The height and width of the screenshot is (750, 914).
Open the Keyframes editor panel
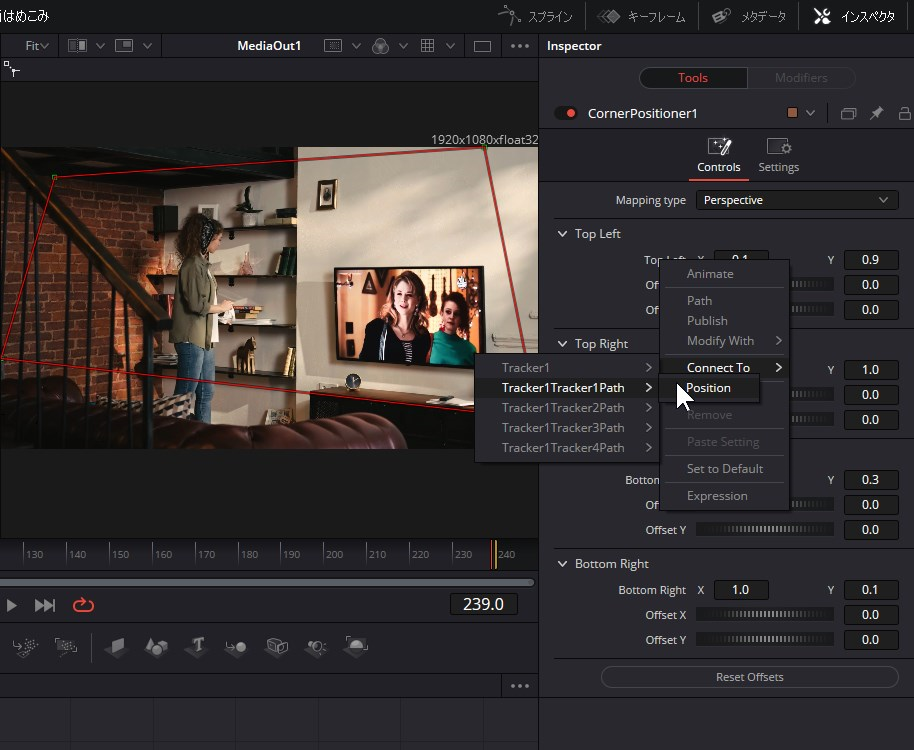pos(642,16)
